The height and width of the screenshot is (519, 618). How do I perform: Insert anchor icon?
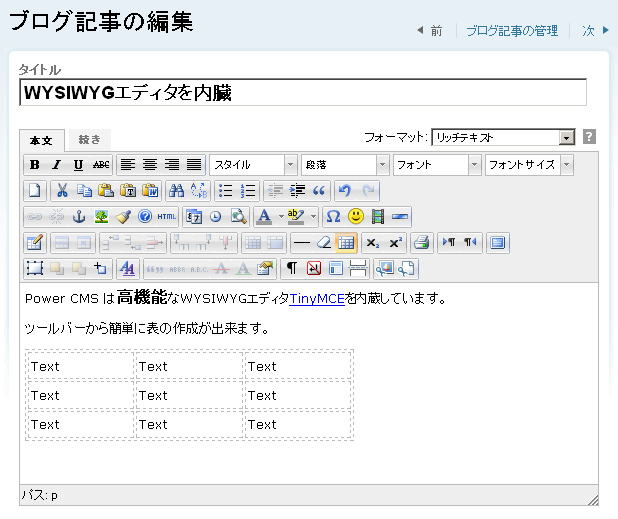click(79, 216)
